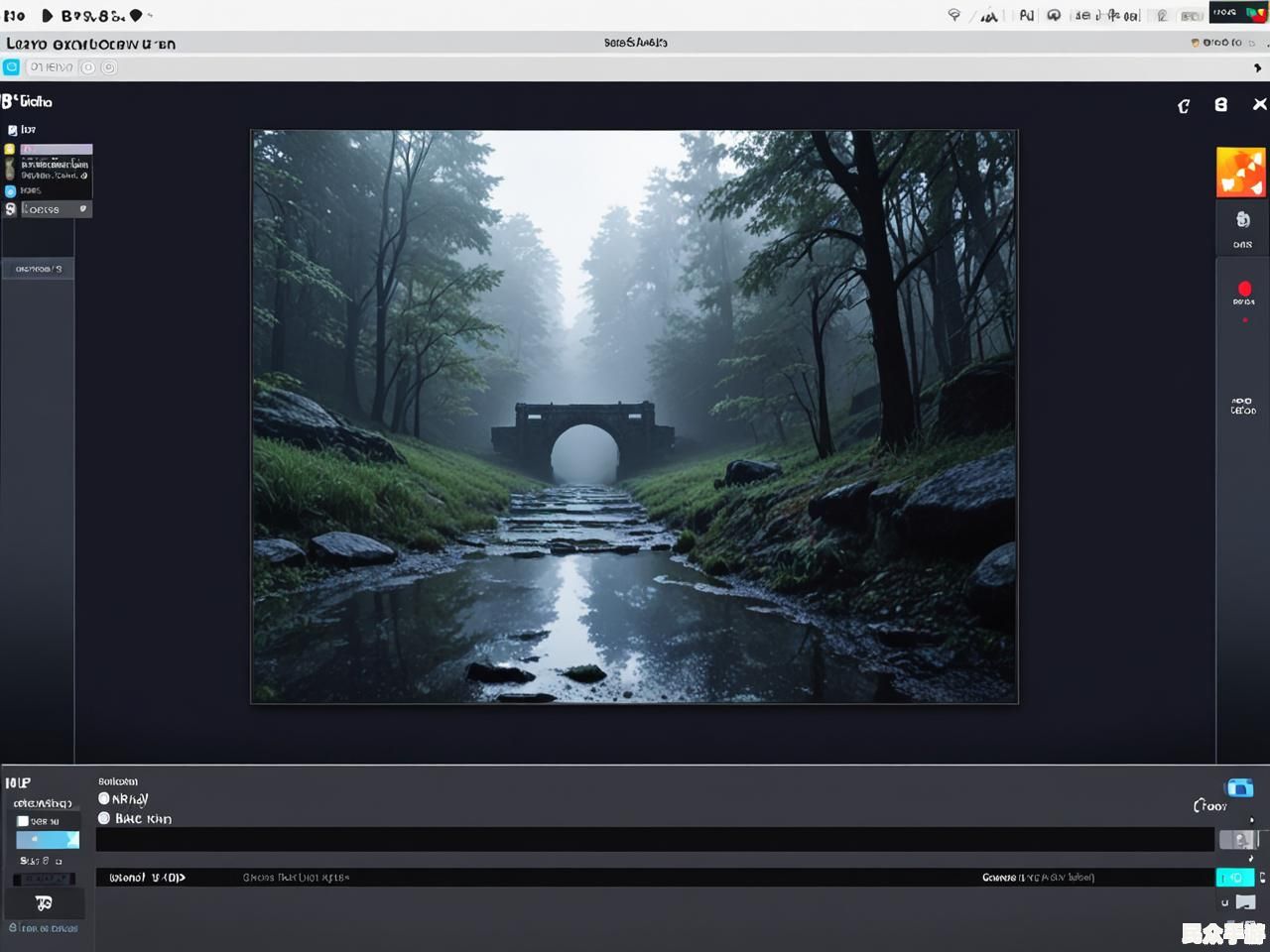
Task: Select the highlighted purple row in left list
Action: click(57, 149)
